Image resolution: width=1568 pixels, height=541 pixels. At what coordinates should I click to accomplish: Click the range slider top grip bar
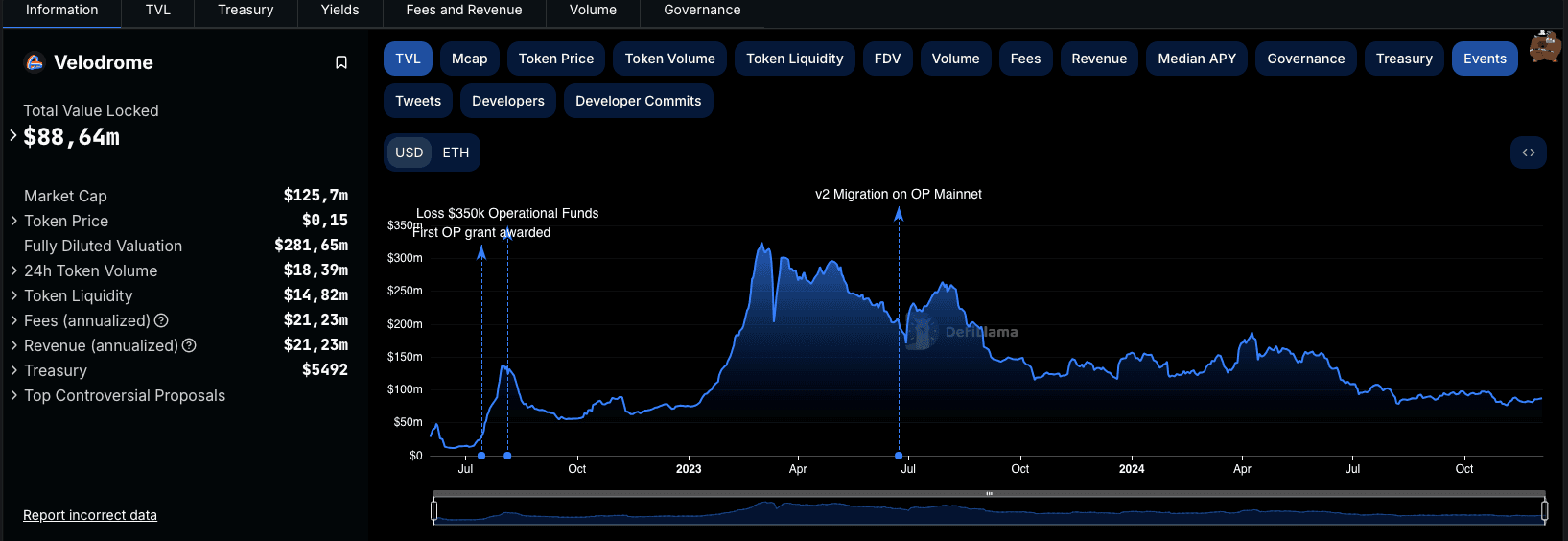989,494
